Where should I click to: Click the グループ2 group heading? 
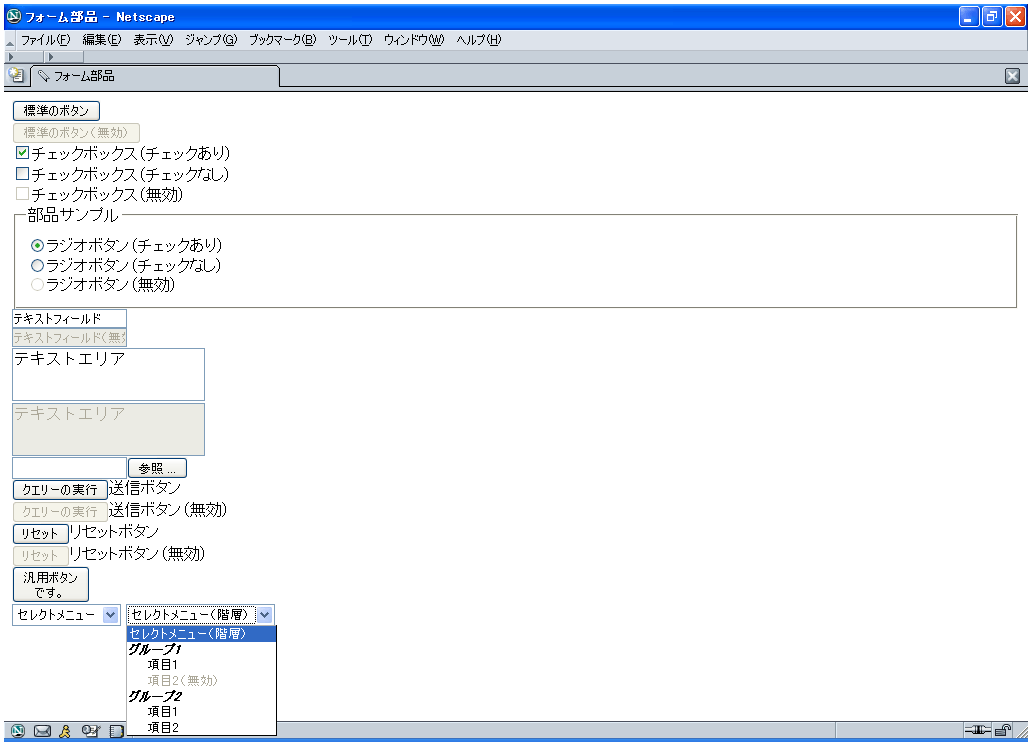(x=155, y=696)
